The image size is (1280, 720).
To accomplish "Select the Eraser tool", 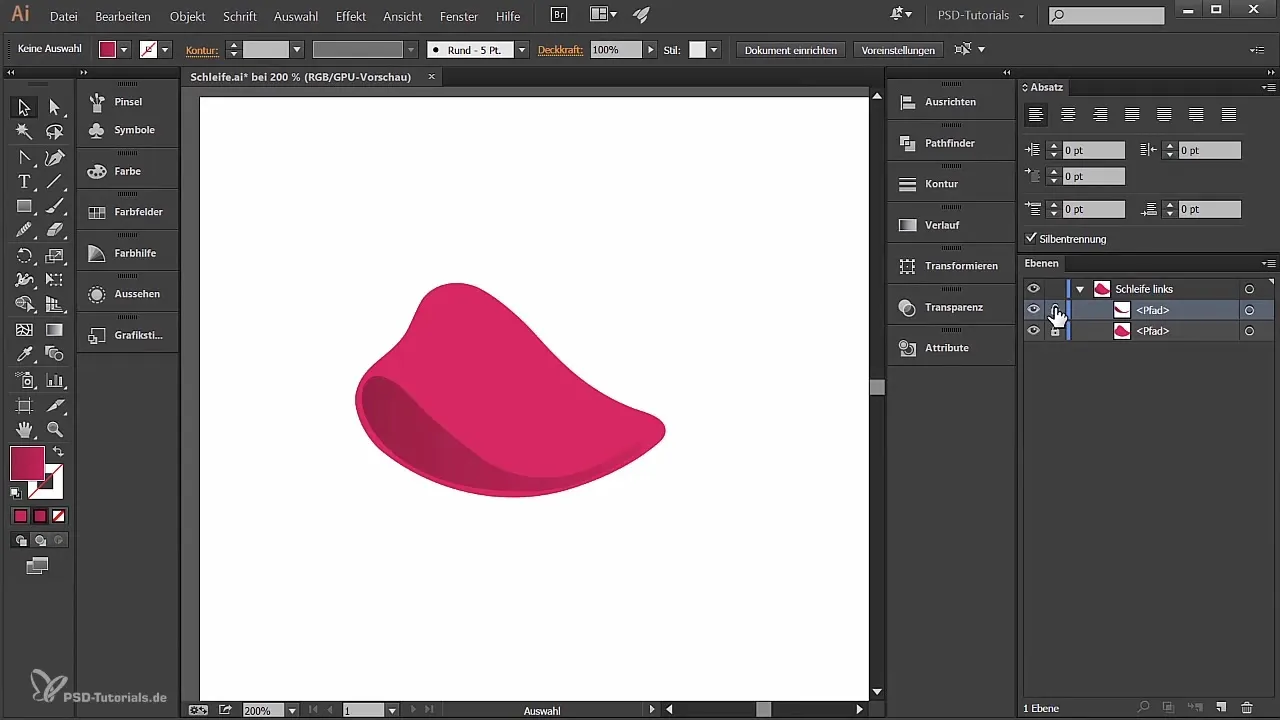I will [x=55, y=230].
